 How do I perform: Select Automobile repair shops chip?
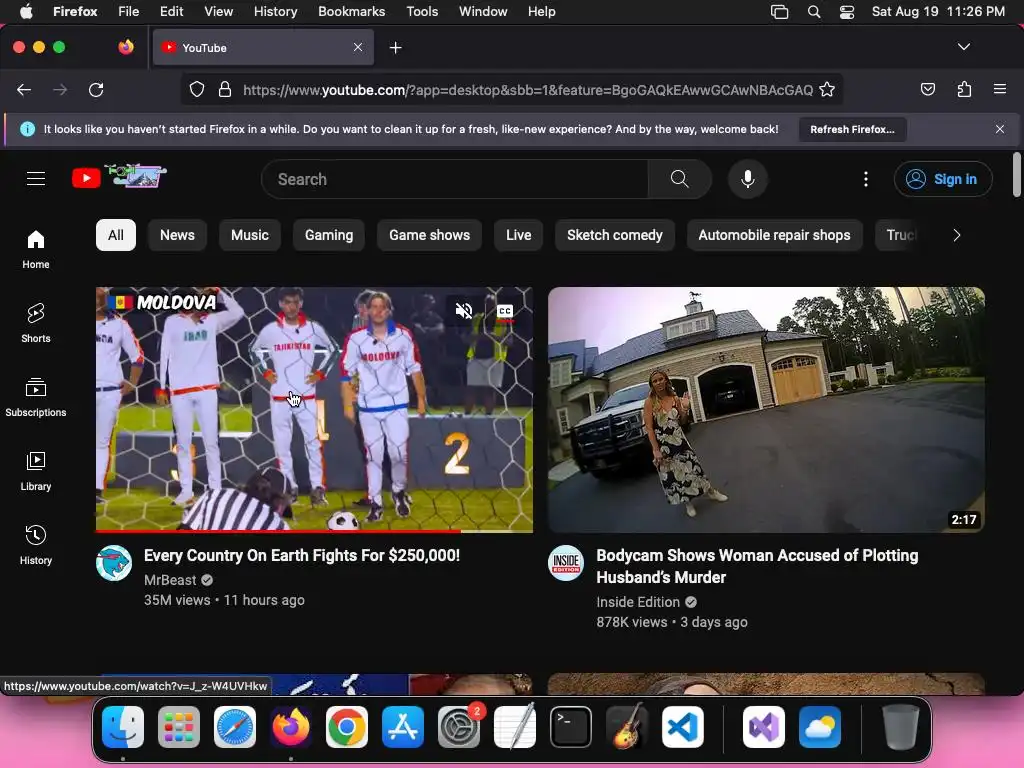pos(774,235)
